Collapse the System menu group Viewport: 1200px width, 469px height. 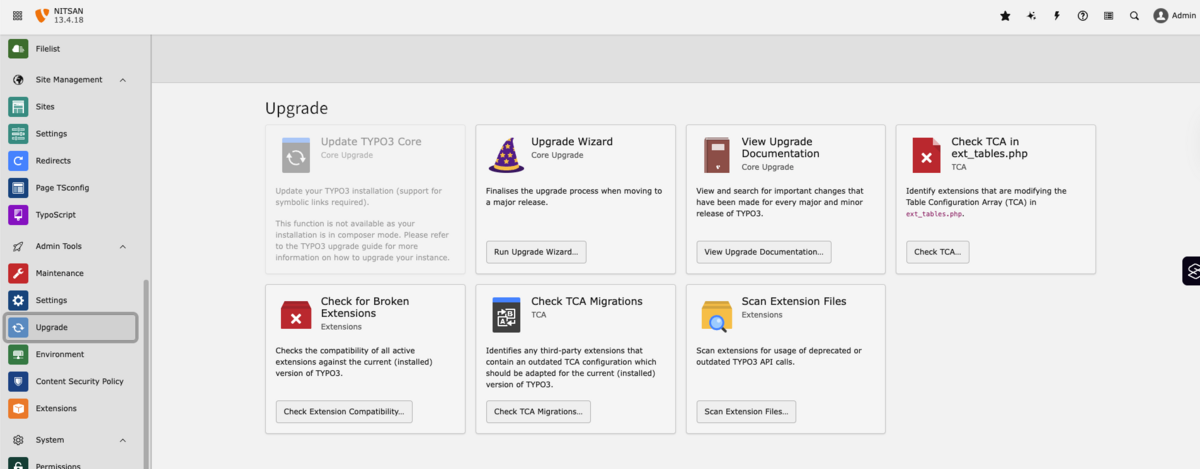pos(123,440)
